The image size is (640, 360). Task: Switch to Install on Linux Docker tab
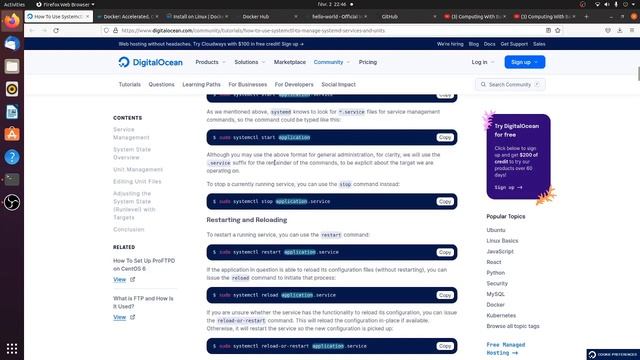197,16
